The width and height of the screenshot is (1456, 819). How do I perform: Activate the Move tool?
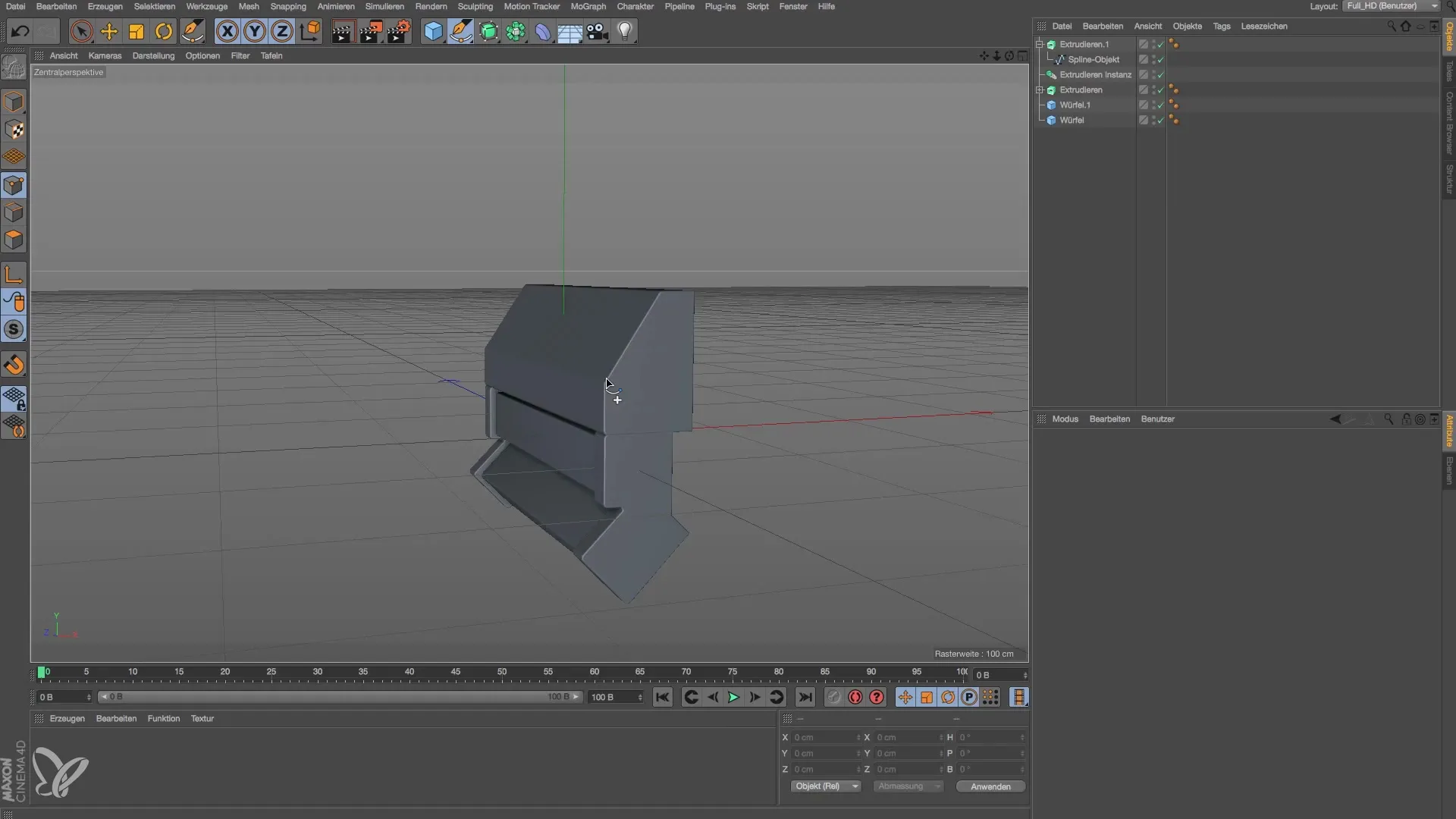click(x=109, y=31)
